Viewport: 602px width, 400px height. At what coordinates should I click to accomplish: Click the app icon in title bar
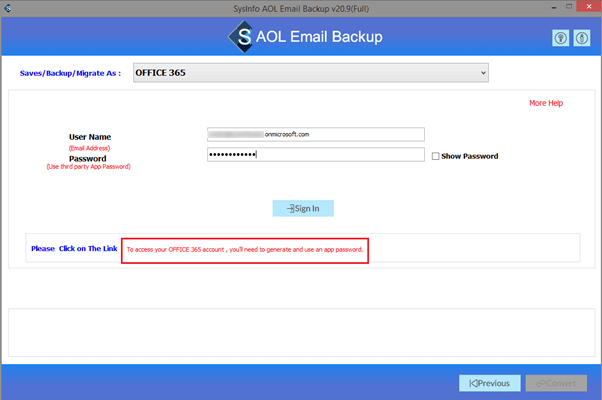tap(7, 8)
